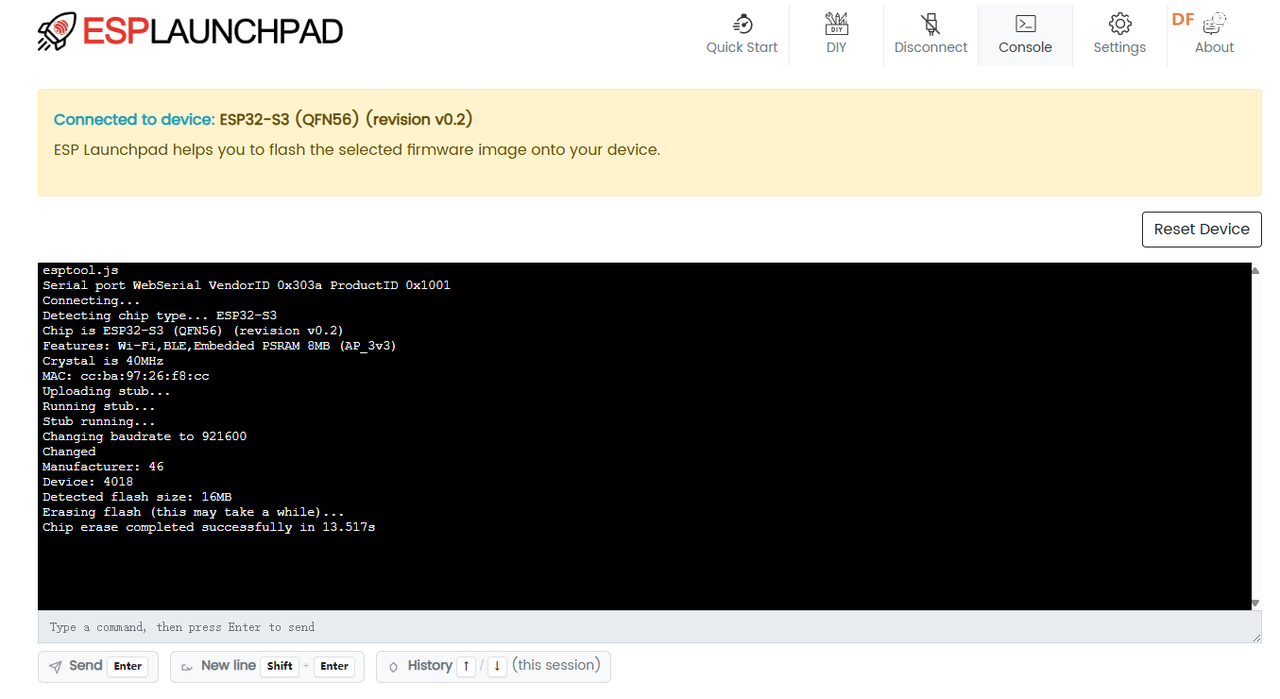Click the History down arrow key
This screenshot has width=1280, height=699.
click(x=497, y=667)
